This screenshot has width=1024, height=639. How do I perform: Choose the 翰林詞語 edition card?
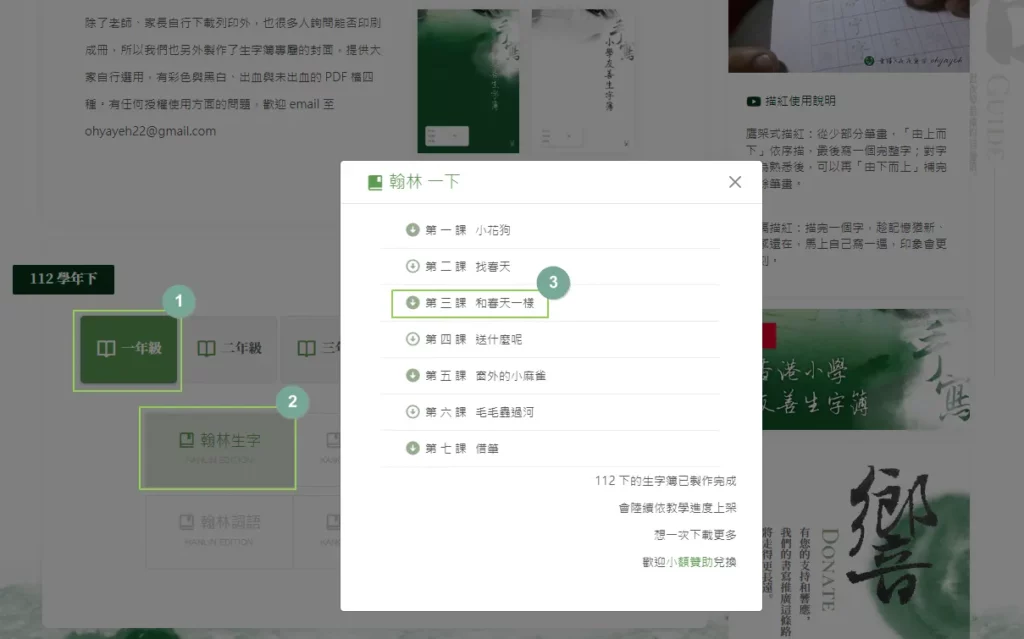click(x=219, y=531)
